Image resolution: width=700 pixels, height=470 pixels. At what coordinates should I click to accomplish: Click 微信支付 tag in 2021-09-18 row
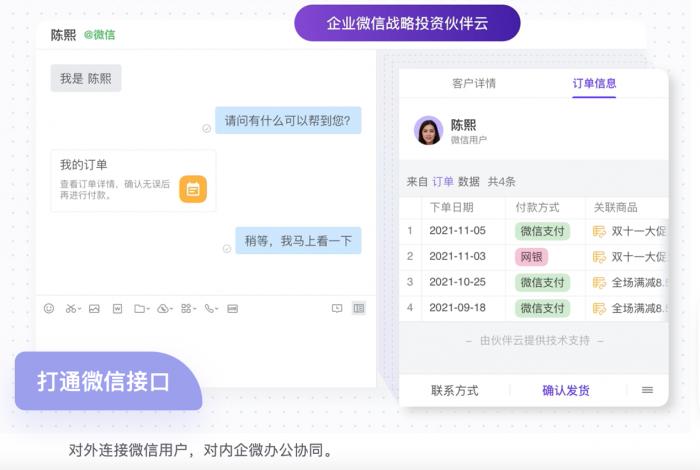[542, 308]
